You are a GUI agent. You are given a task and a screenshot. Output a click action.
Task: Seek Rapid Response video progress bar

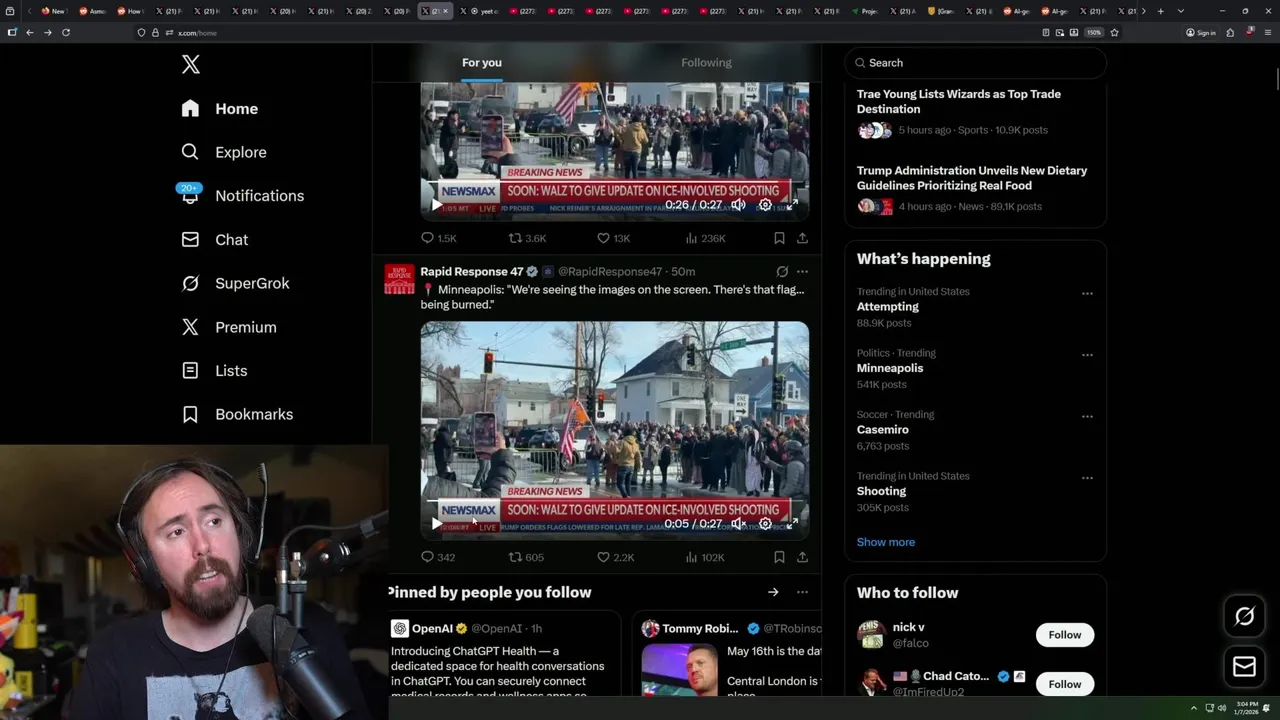(x=614, y=503)
